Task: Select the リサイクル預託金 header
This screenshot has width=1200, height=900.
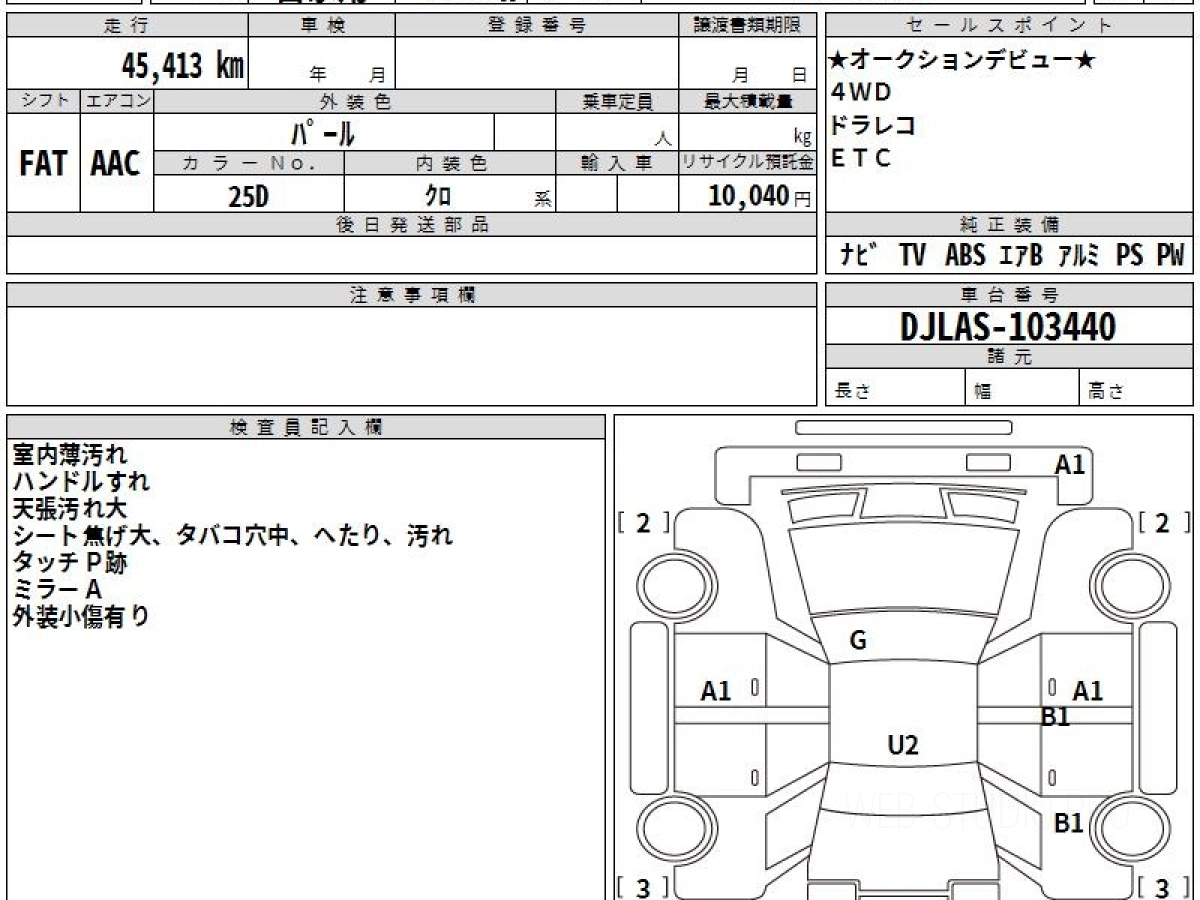Action: pos(747,163)
